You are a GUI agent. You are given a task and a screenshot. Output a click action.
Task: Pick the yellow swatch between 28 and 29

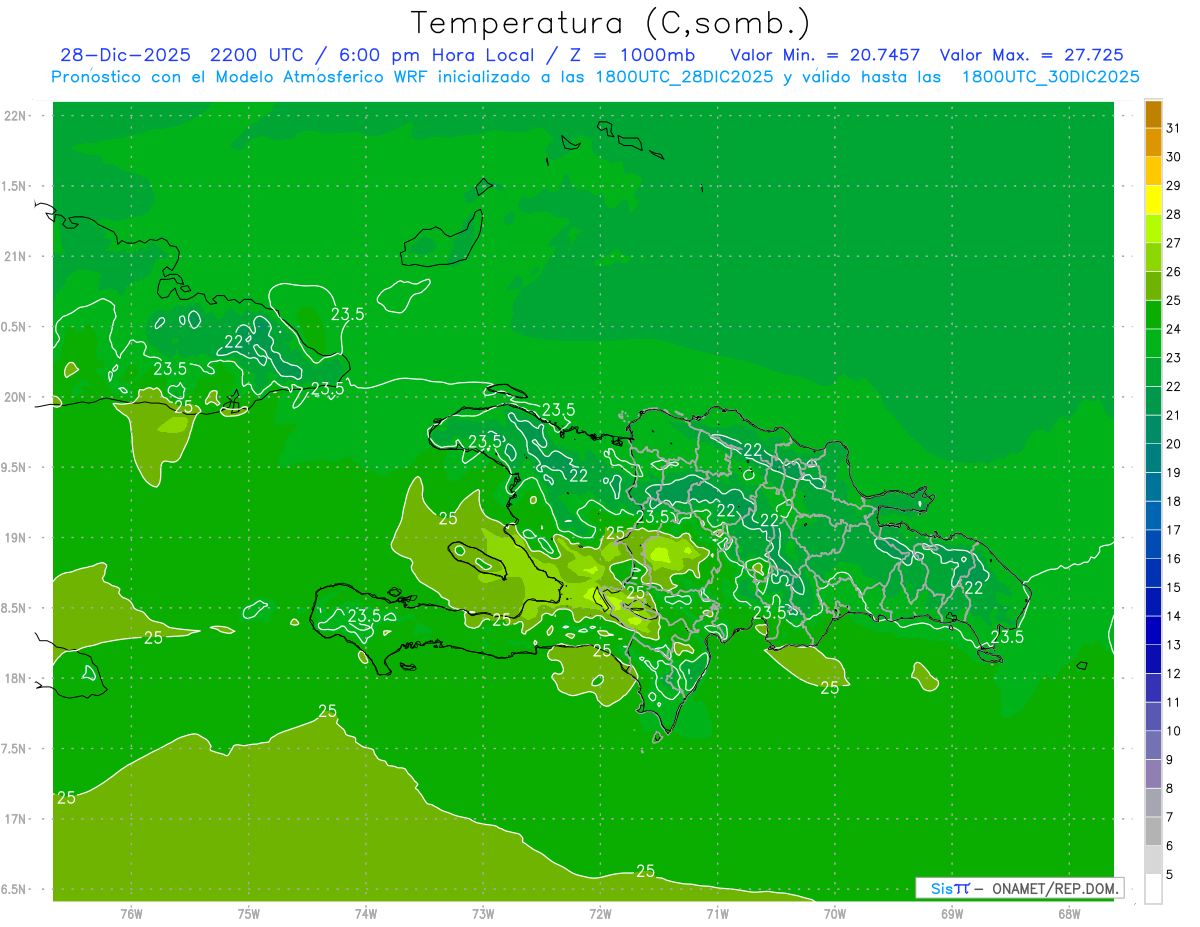click(1153, 201)
